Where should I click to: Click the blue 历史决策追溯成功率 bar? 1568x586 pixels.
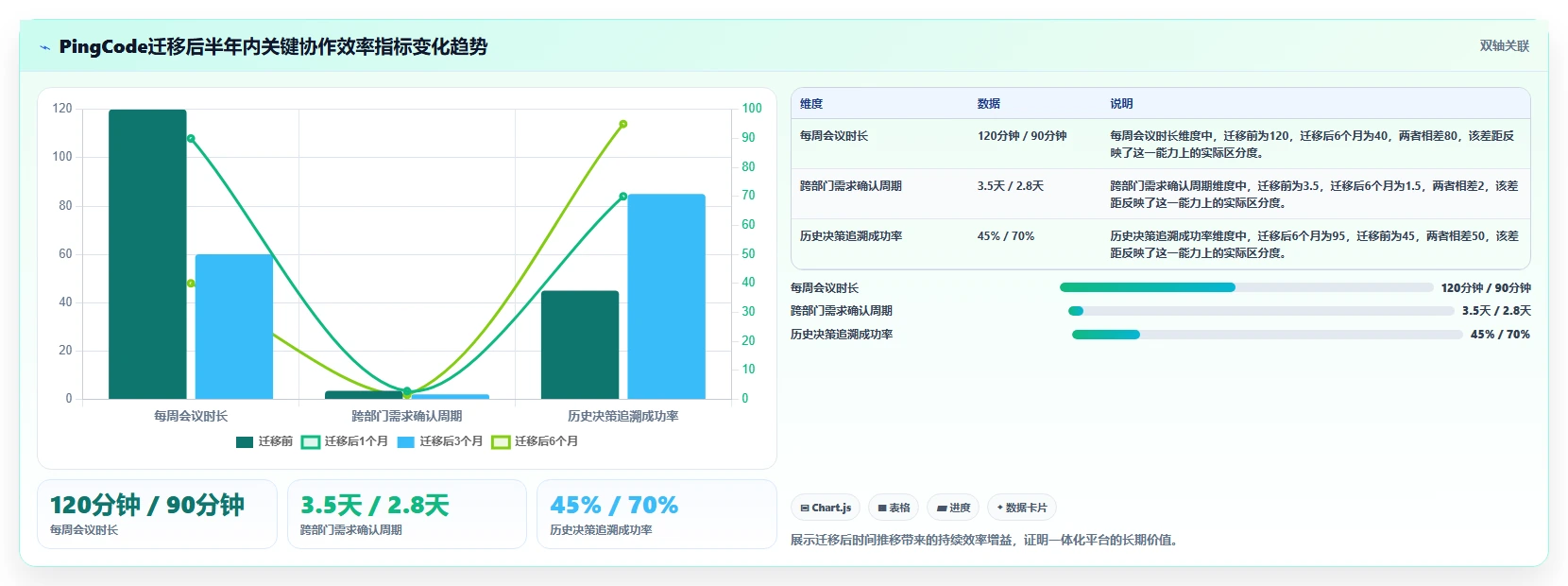(666, 297)
